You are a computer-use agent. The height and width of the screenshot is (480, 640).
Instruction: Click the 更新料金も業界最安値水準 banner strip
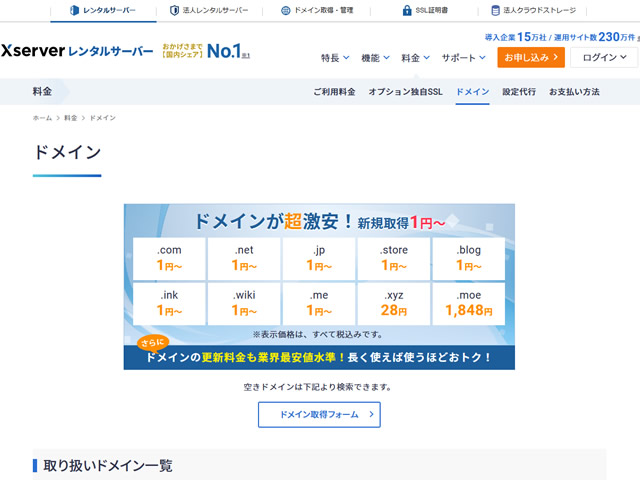pos(319,358)
